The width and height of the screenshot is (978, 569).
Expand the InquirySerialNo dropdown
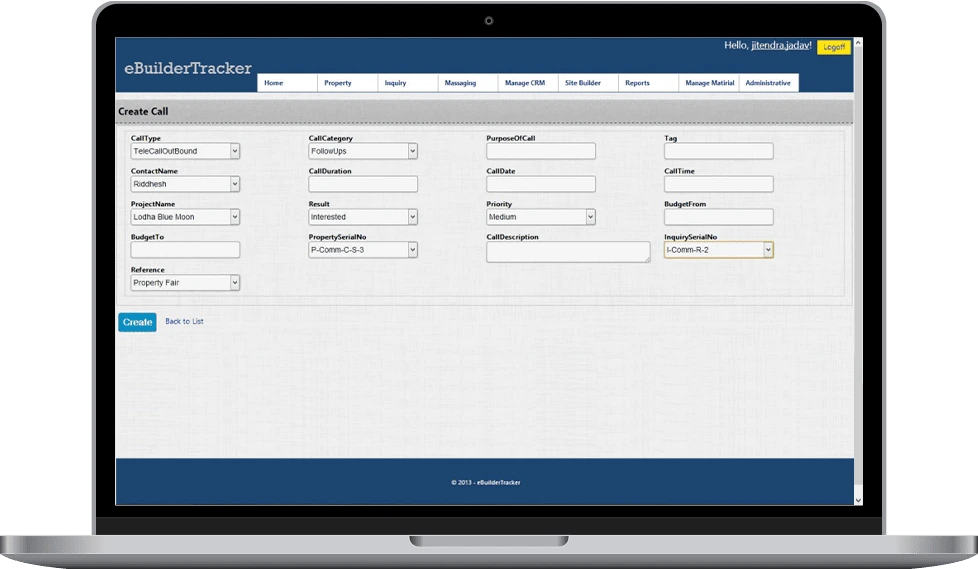[x=718, y=250]
